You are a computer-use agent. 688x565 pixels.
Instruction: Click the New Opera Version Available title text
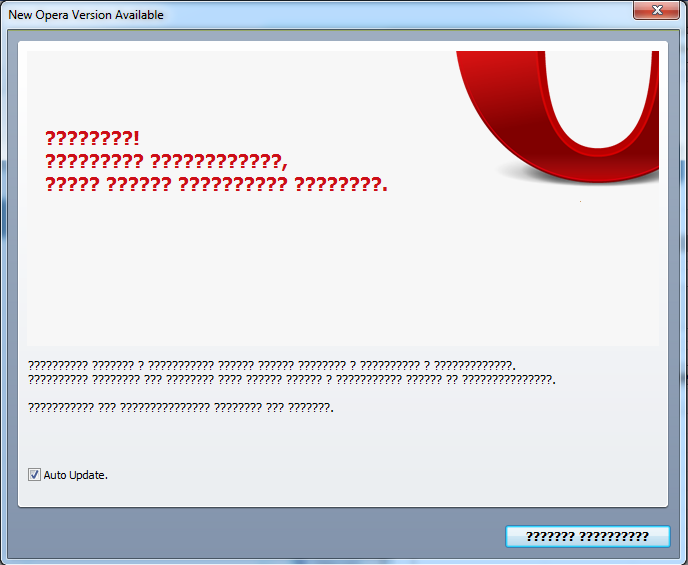coord(86,15)
